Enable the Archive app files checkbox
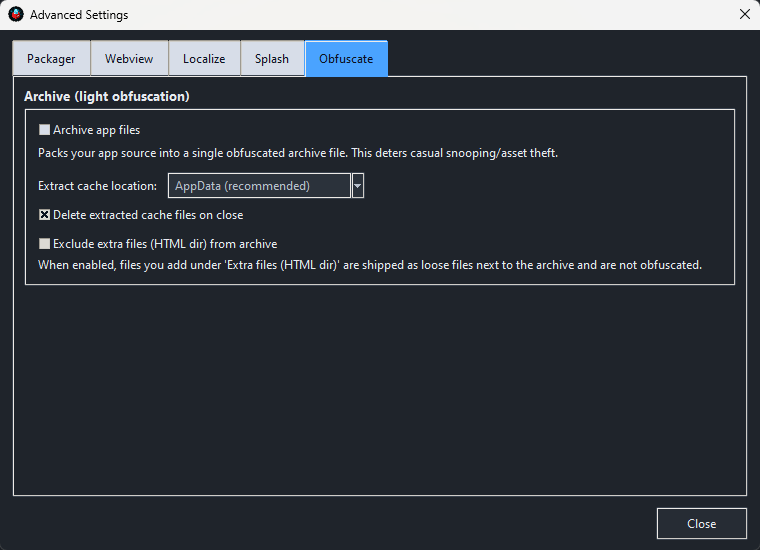 44,130
